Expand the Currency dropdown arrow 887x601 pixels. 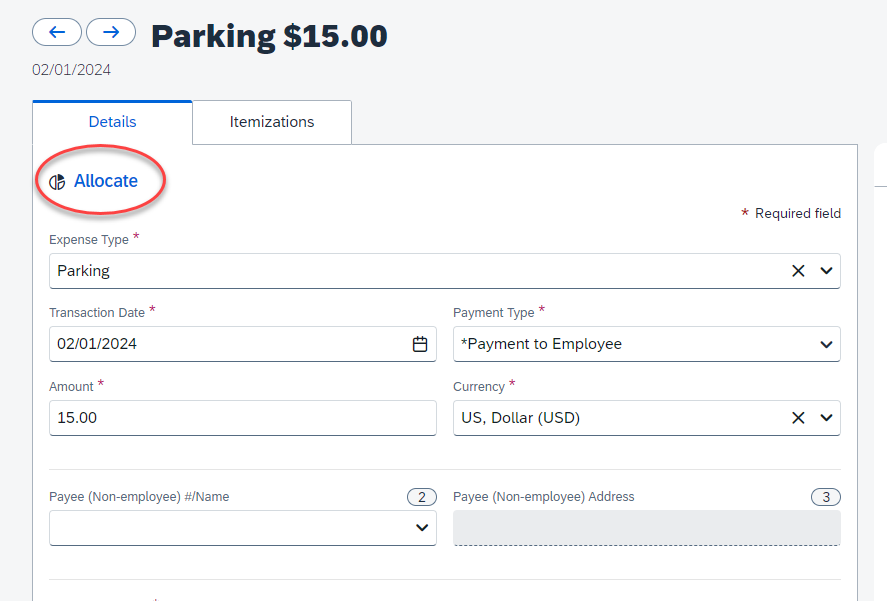point(826,418)
